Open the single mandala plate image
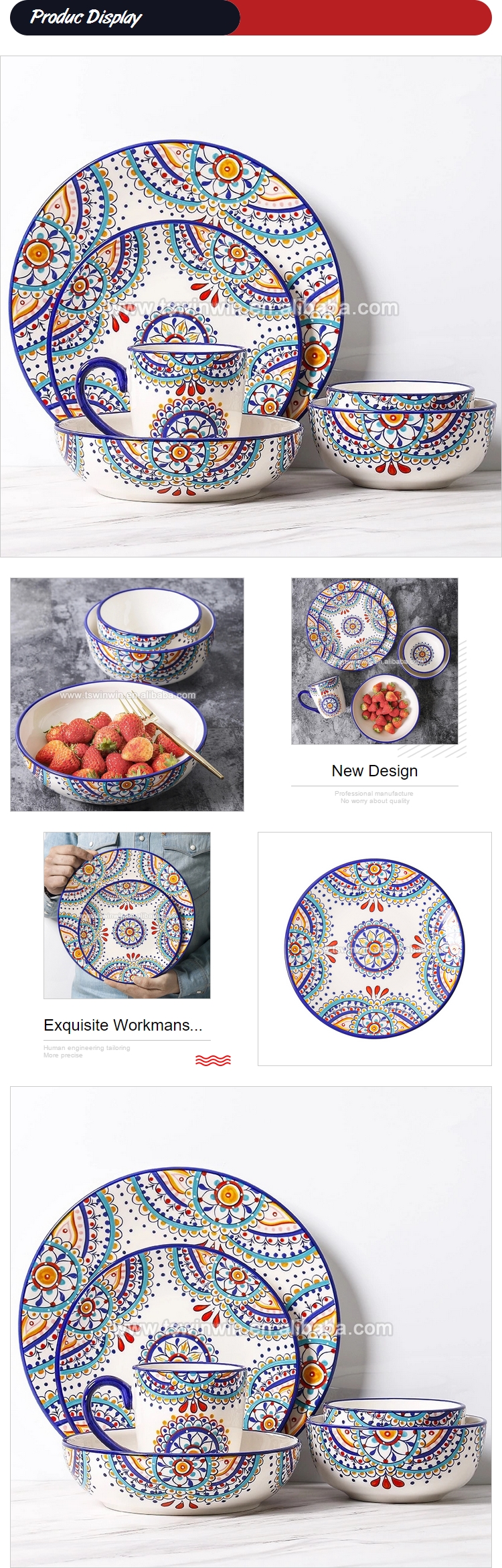This screenshot has width=502, height=1568. click(375, 949)
